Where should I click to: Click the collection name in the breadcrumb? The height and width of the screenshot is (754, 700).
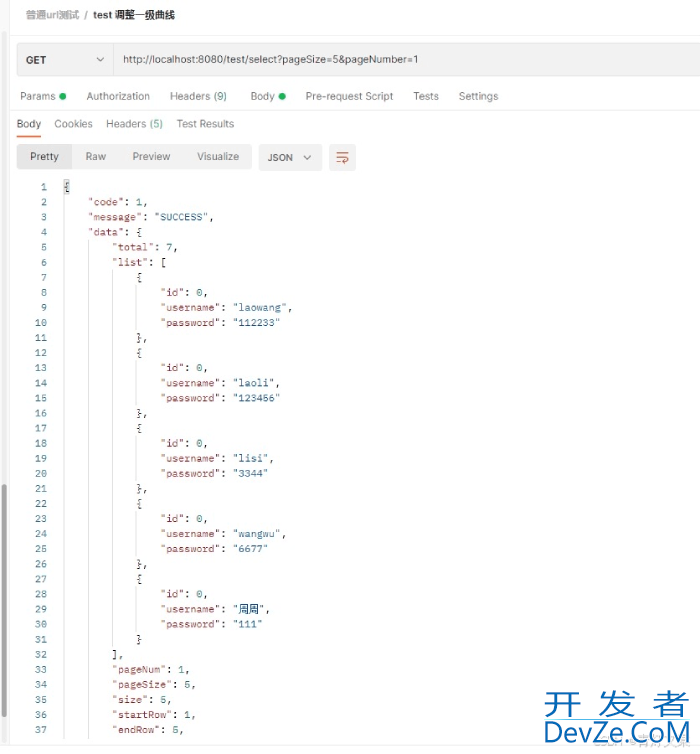pos(52,15)
